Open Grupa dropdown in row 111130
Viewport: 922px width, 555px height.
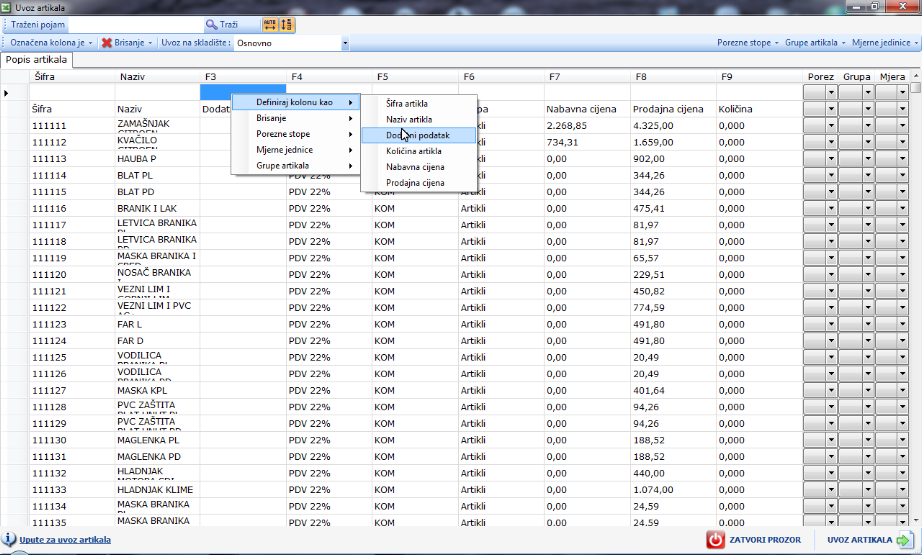point(867,440)
